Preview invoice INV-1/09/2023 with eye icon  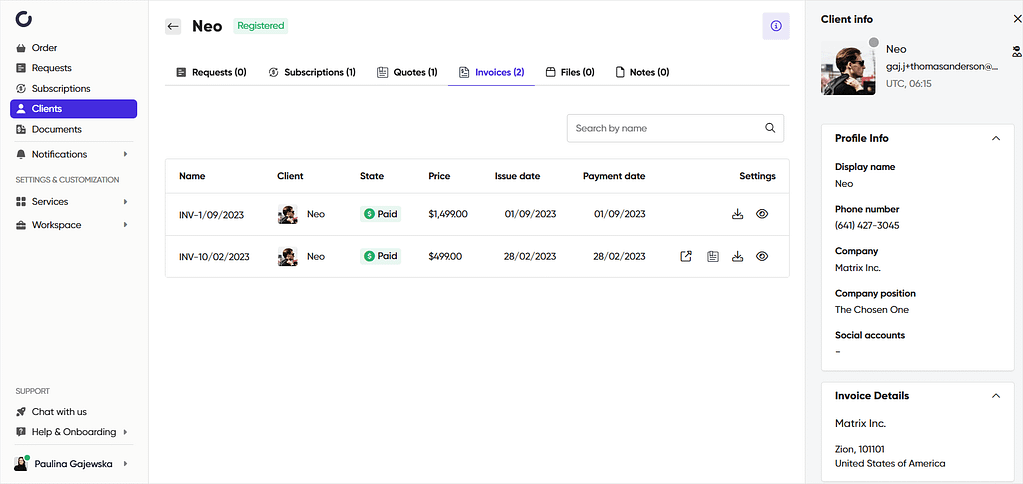(761, 214)
